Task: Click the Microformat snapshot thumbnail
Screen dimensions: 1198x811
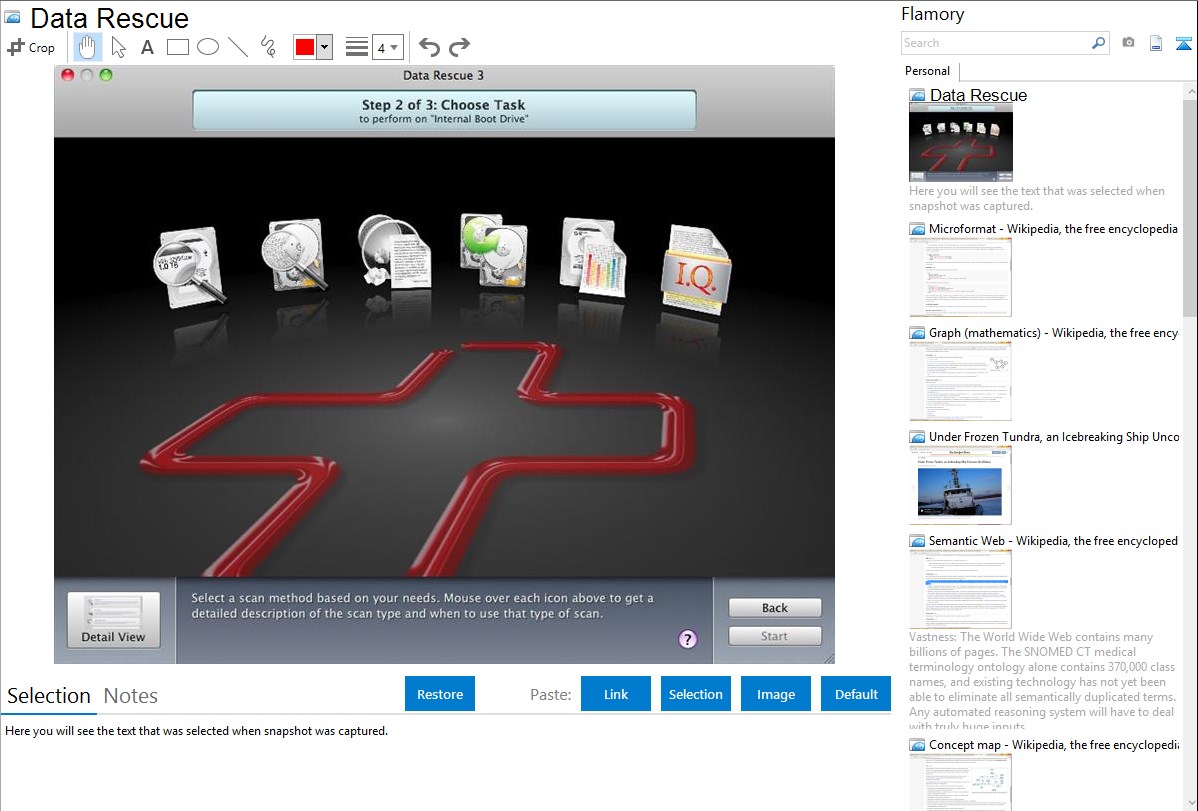Action: [960, 277]
